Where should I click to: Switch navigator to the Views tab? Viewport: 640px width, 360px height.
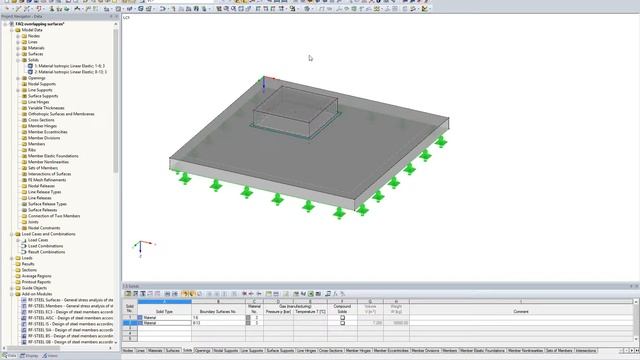click(50, 356)
